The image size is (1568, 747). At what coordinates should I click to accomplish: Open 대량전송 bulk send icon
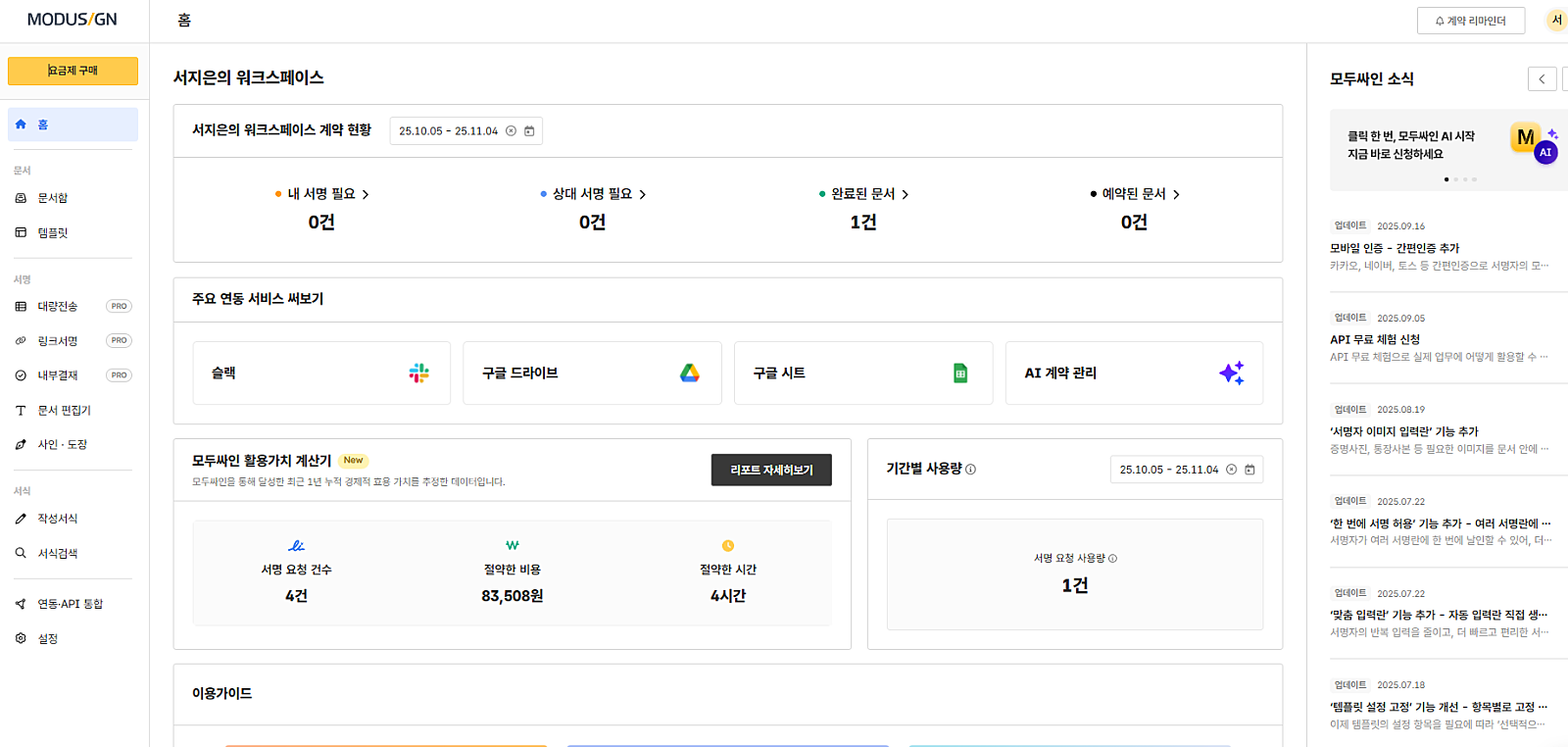click(21, 307)
